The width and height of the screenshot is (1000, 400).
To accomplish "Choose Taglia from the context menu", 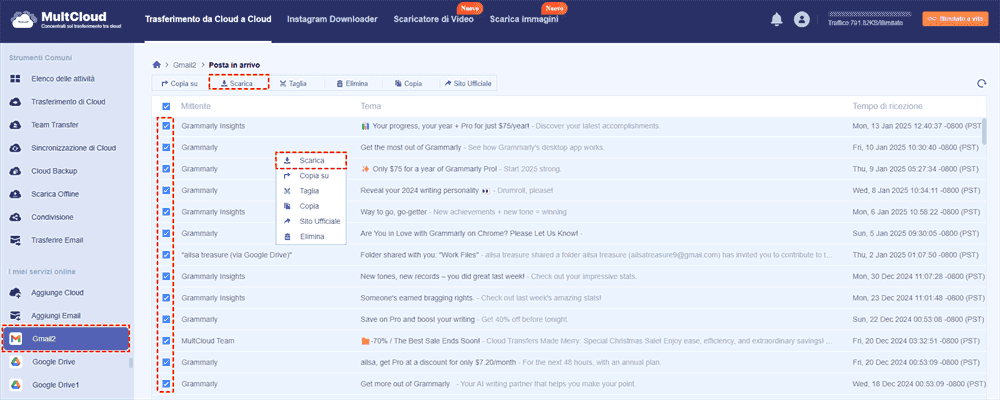I will point(311,191).
